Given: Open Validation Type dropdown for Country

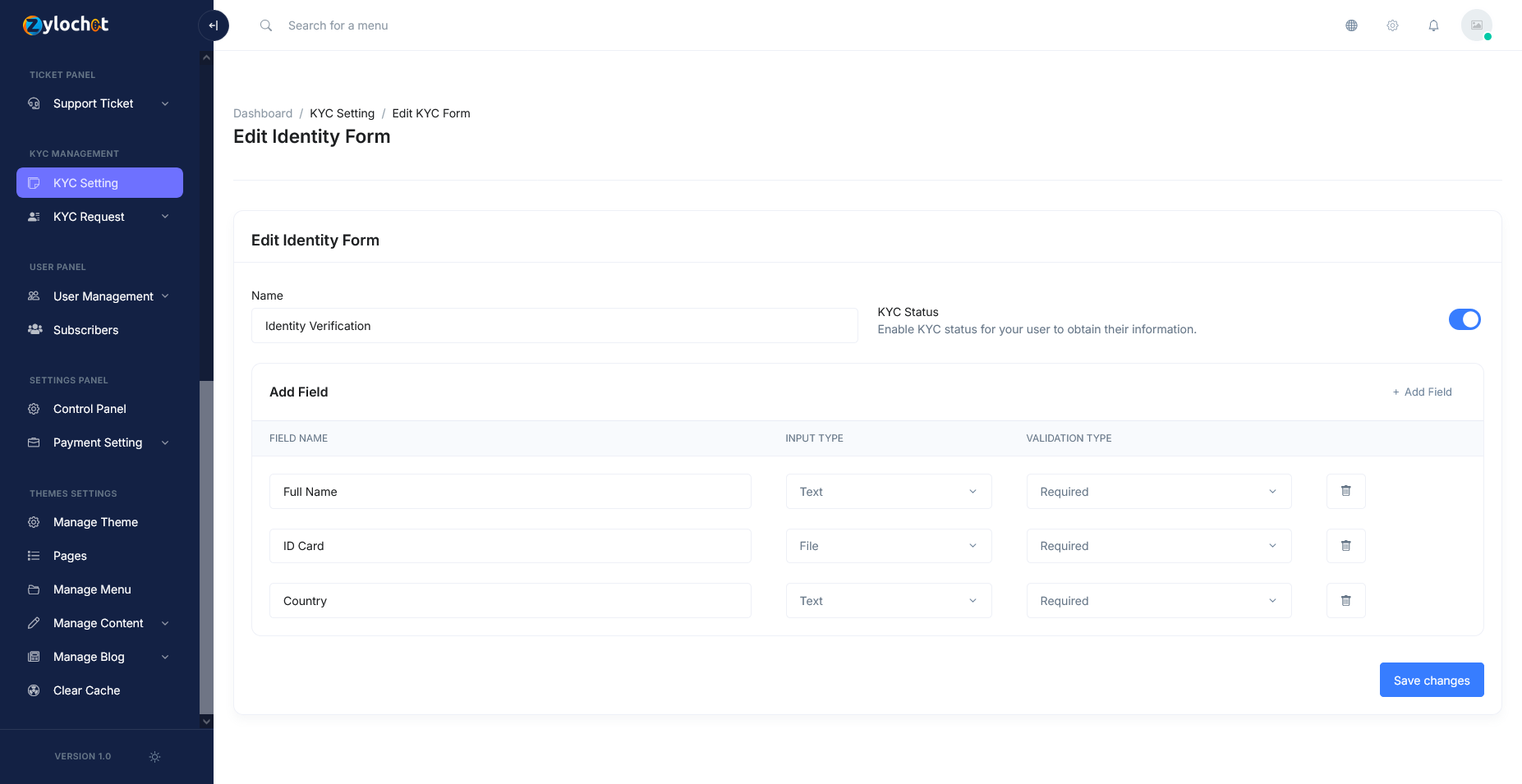Looking at the screenshot, I should (x=1159, y=601).
